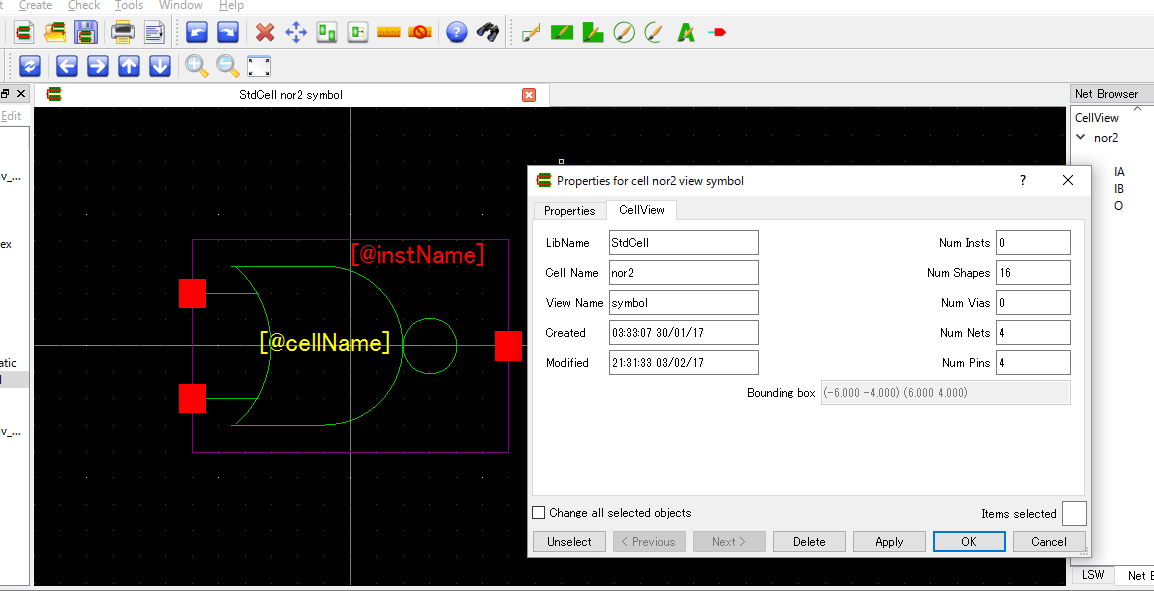This screenshot has width=1154, height=591.
Task: Switch to the Properties tab in dialog
Action: [x=570, y=210]
